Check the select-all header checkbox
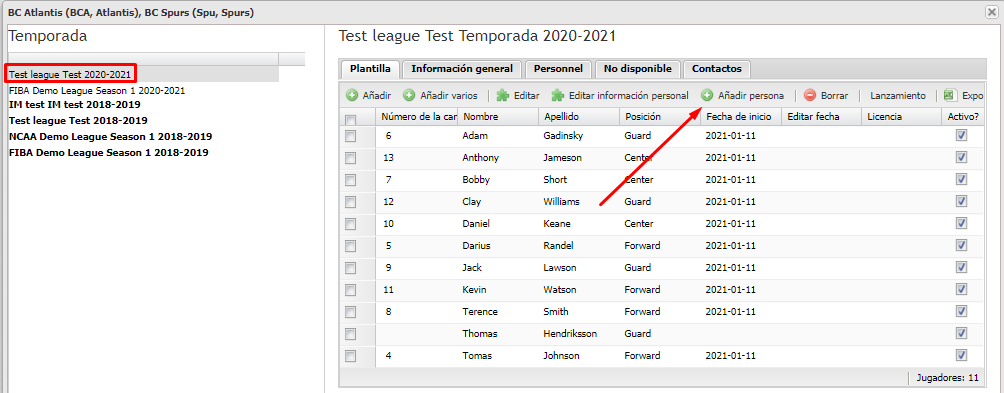Viewport: 1004px width, 393px height. (350, 120)
